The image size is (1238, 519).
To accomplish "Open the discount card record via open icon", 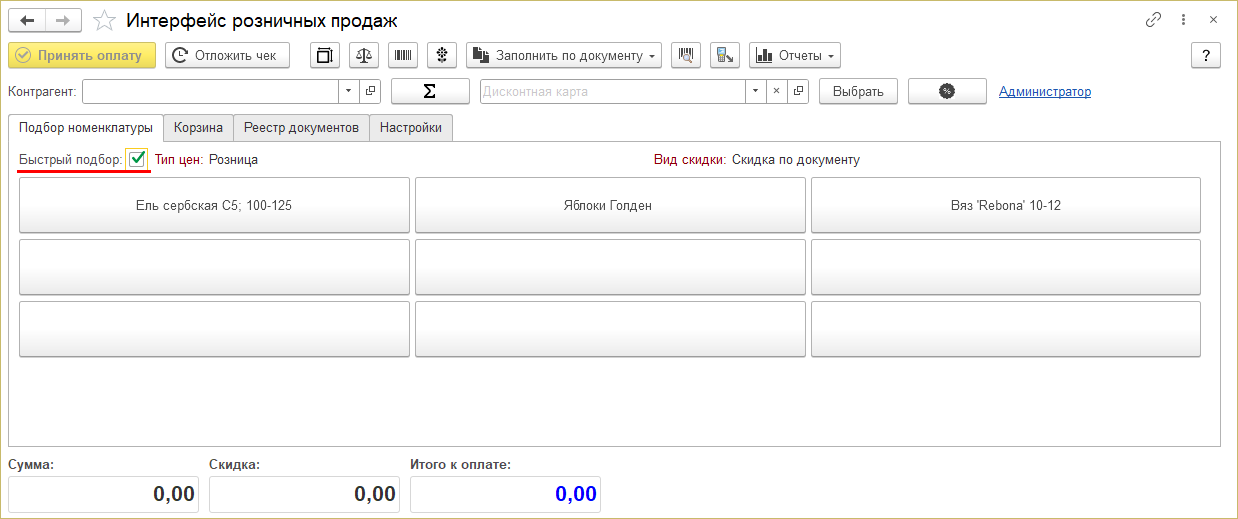I will (x=798, y=91).
